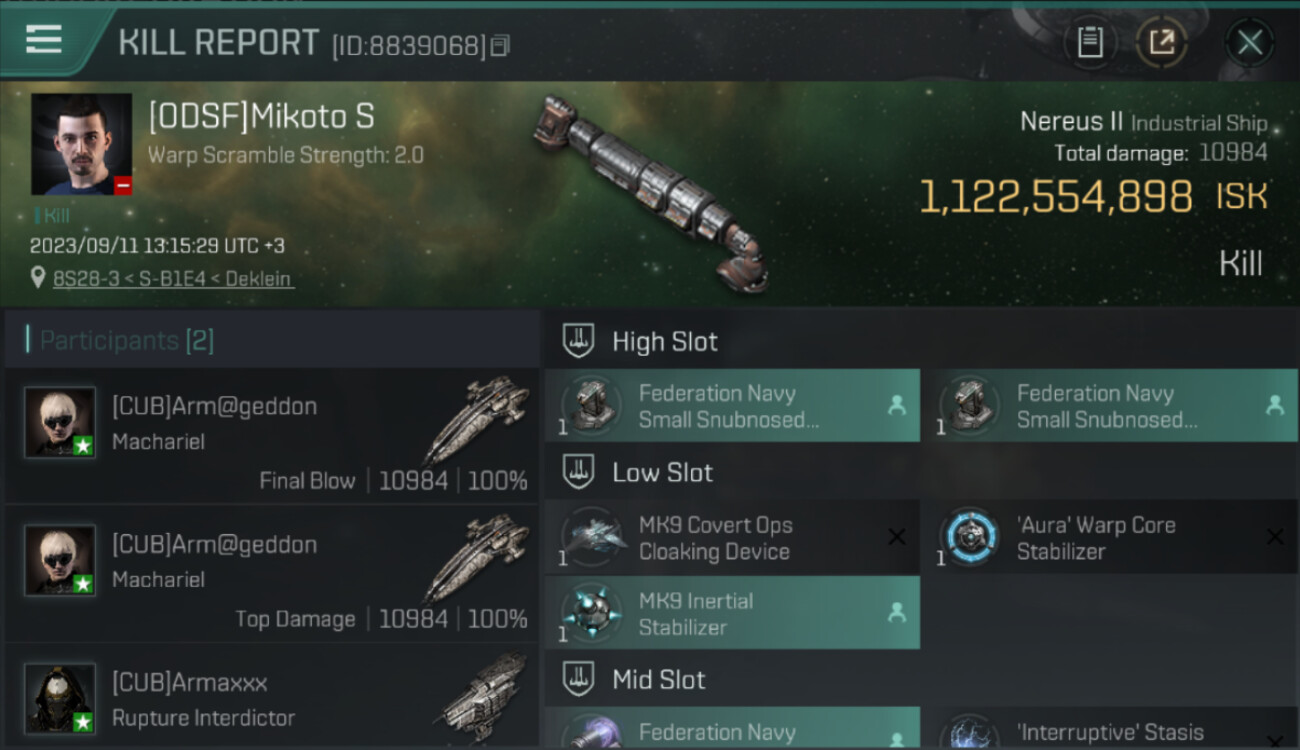Viewport: 1300px width, 750px height.
Task: Open the clipboard notes icon
Action: click(1090, 43)
